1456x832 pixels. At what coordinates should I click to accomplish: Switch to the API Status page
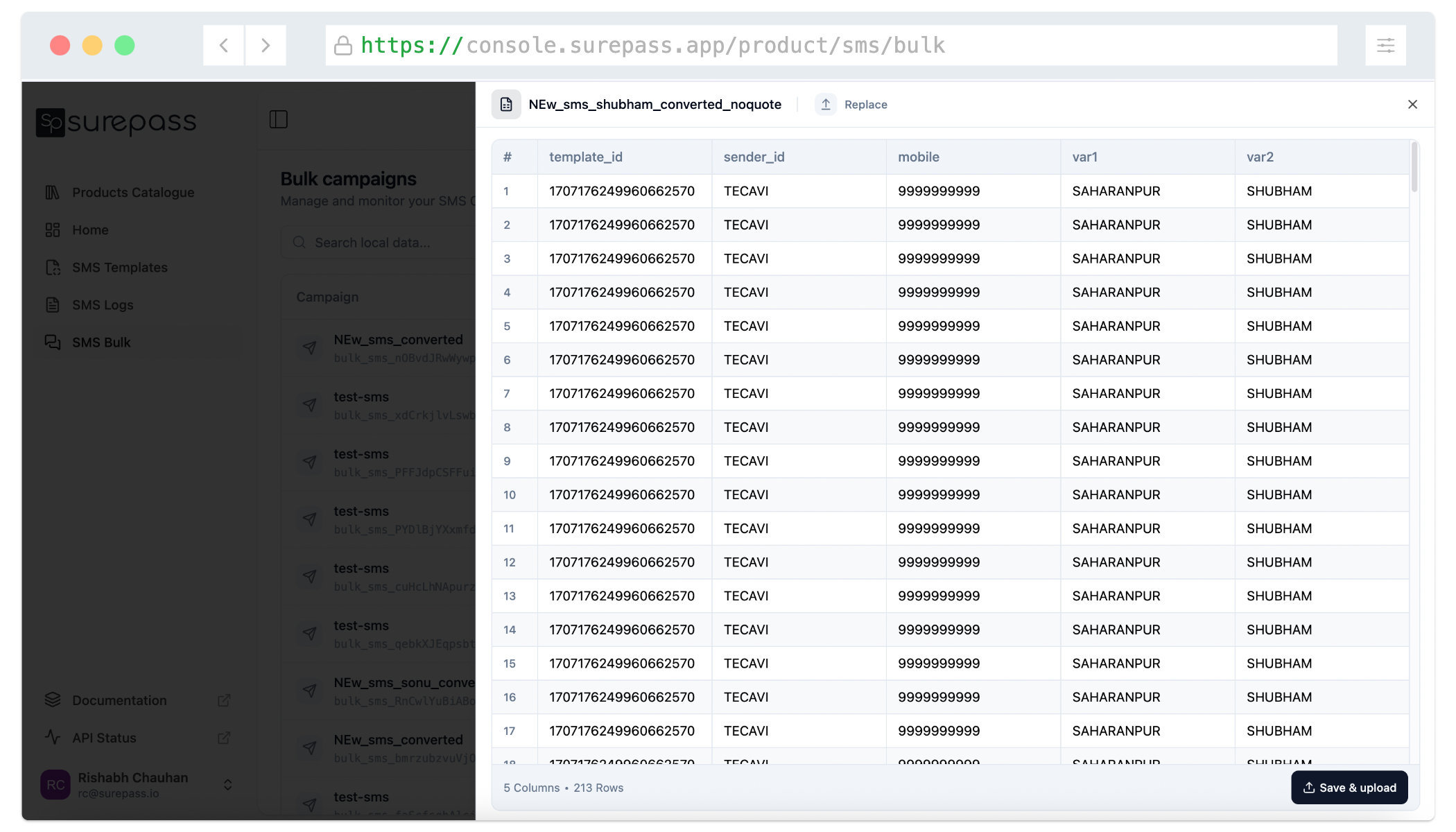pos(104,737)
